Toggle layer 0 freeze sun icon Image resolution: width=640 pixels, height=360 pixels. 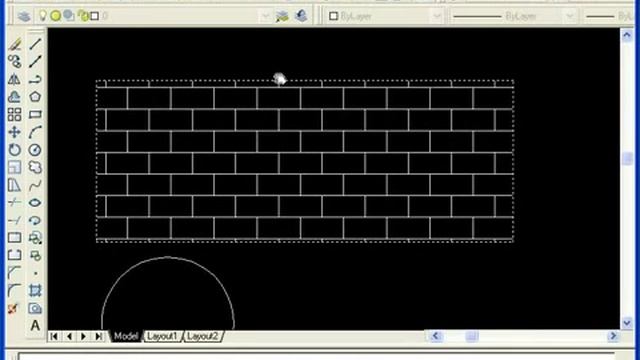point(56,16)
